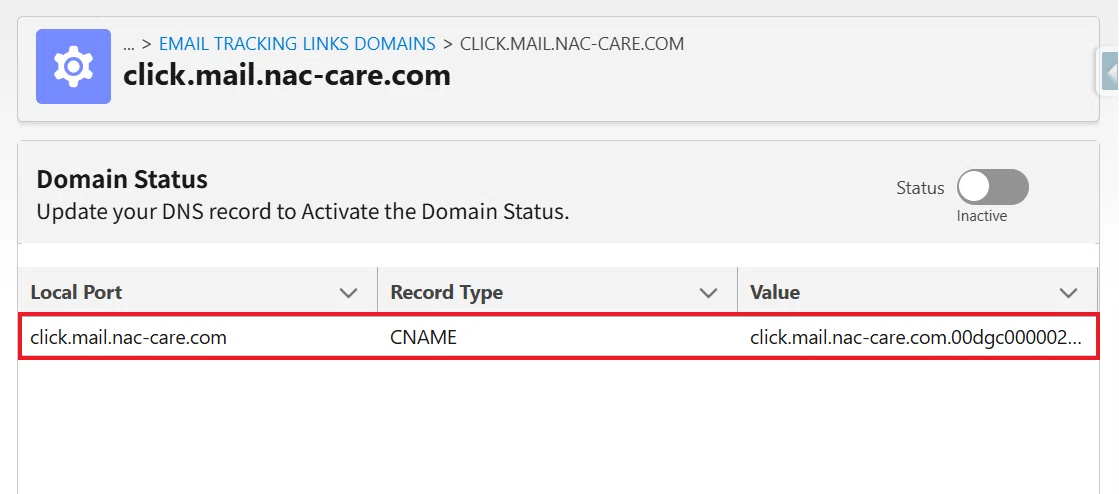Open Email Tracking Links Domains breadcrumb
The image size is (1119, 494).
click(297, 44)
